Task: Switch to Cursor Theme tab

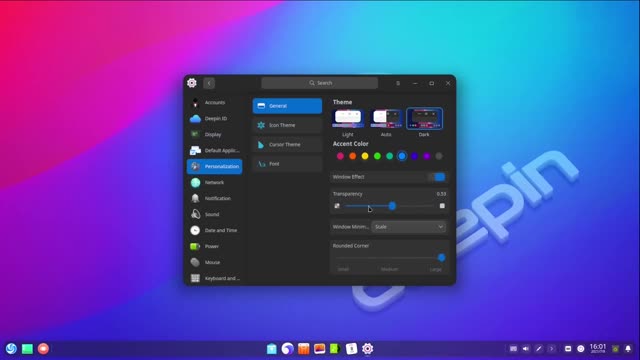Action: click(x=287, y=144)
